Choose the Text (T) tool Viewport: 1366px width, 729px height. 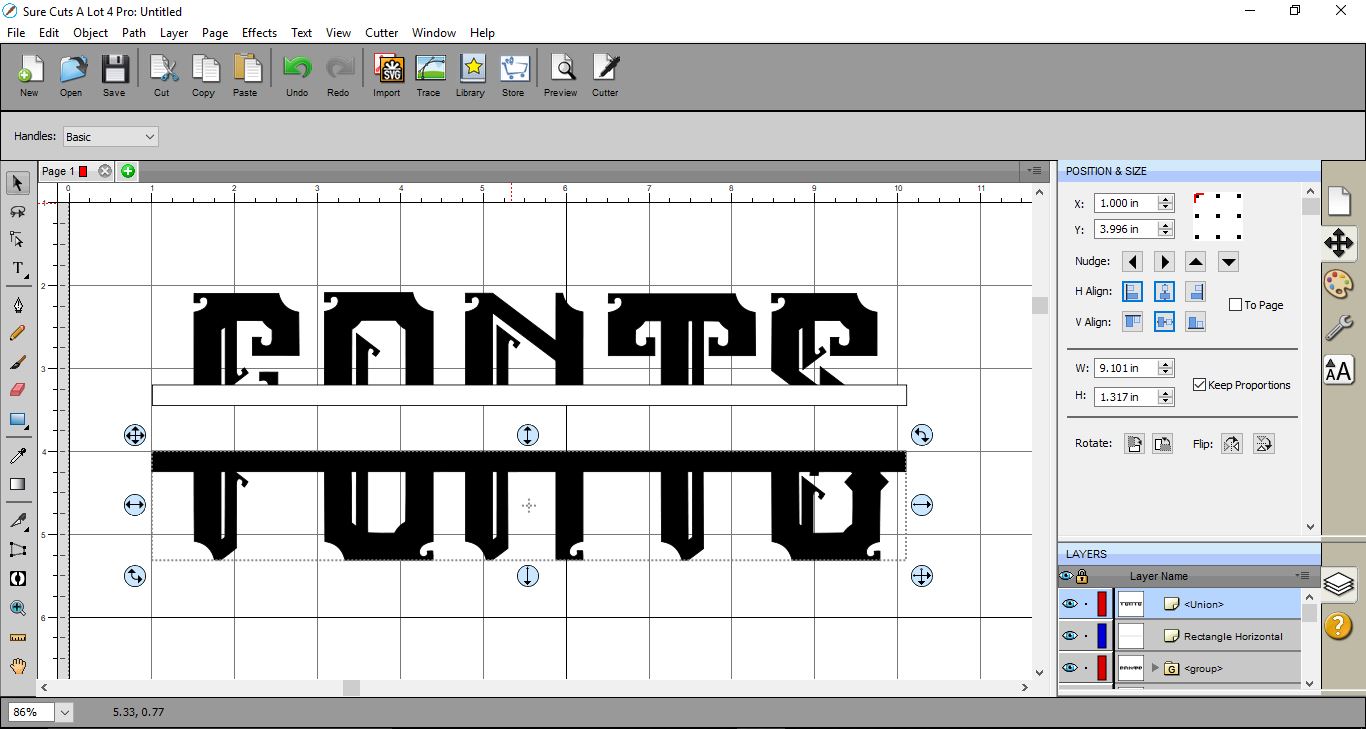[x=18, y=268]
